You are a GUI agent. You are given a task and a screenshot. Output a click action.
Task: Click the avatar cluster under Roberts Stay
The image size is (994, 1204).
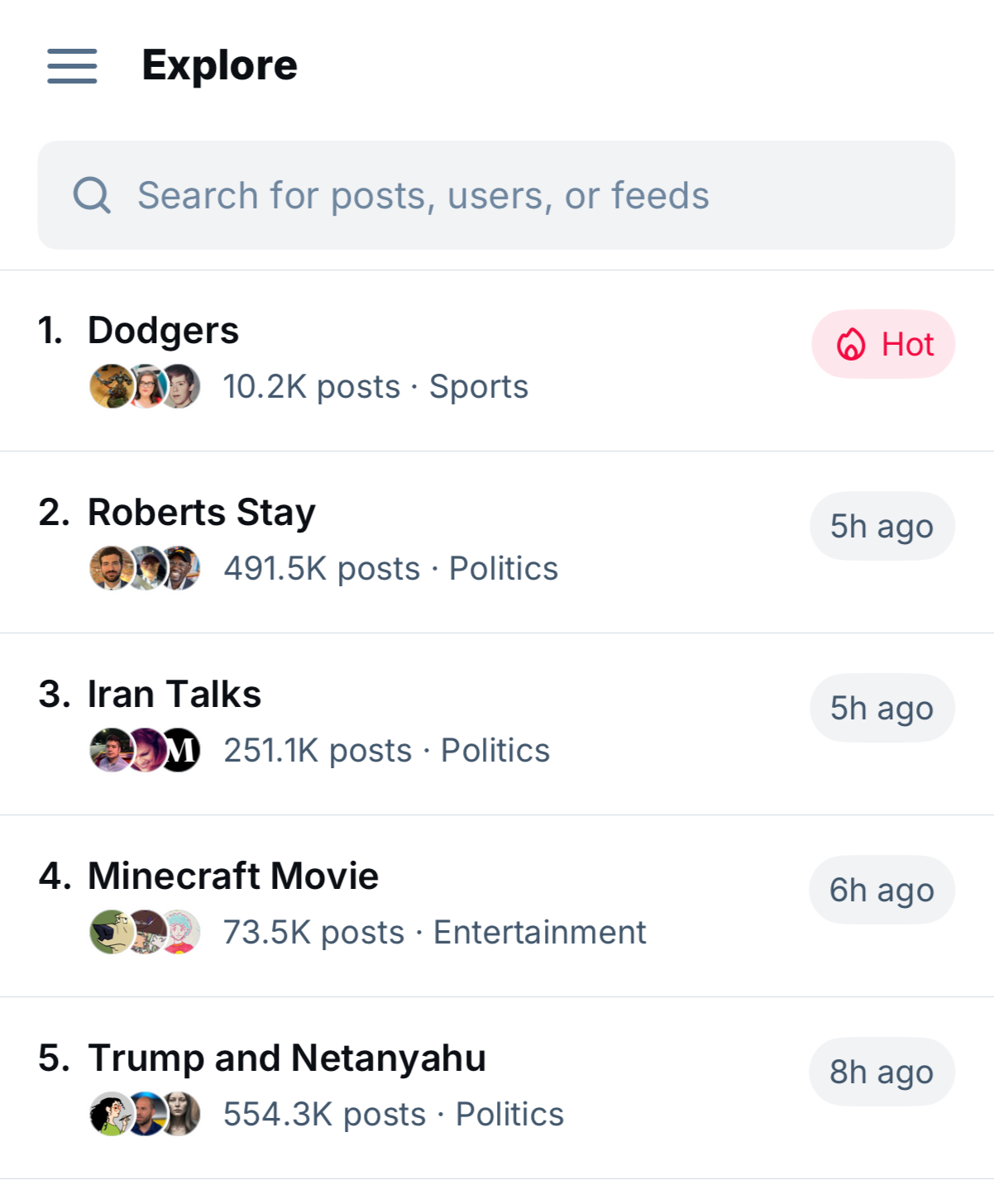(145, 568)
